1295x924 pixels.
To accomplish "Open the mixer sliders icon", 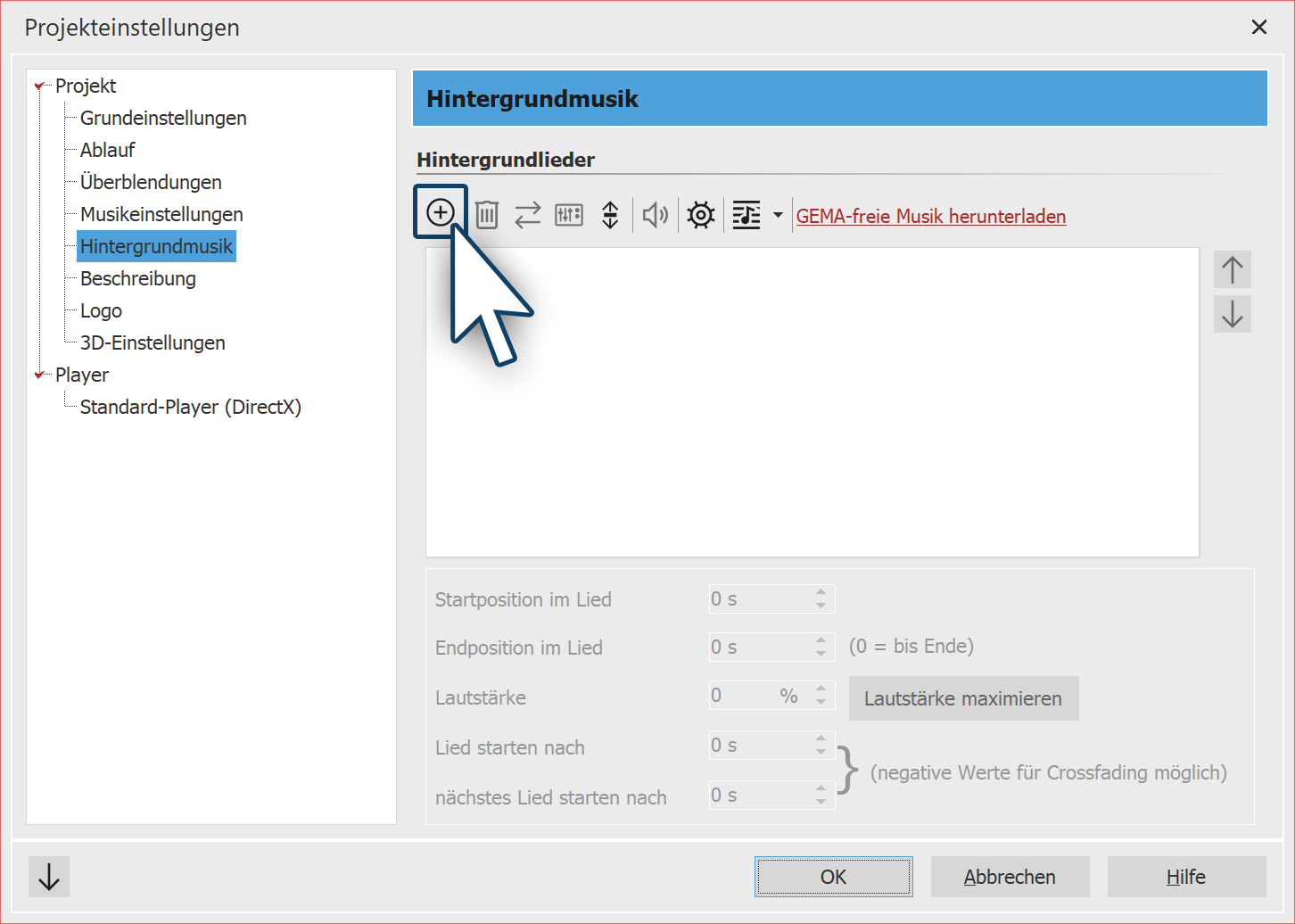I will click(569, 215).
